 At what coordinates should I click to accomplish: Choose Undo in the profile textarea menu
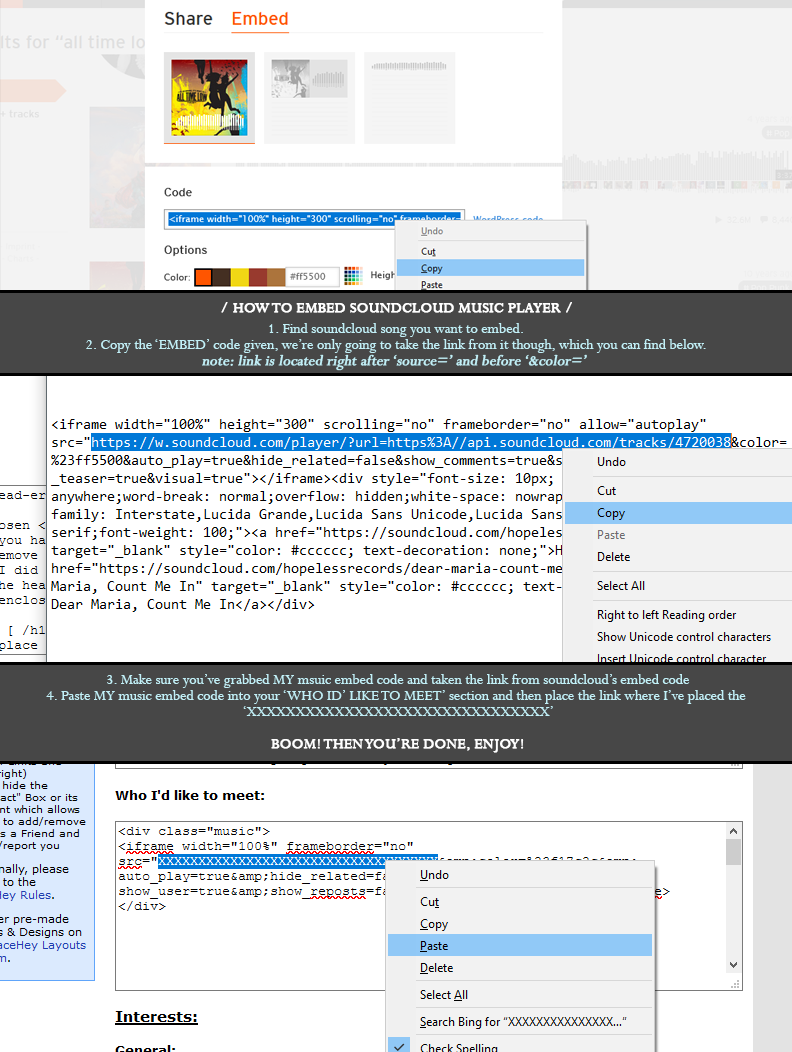click(520, 875)
